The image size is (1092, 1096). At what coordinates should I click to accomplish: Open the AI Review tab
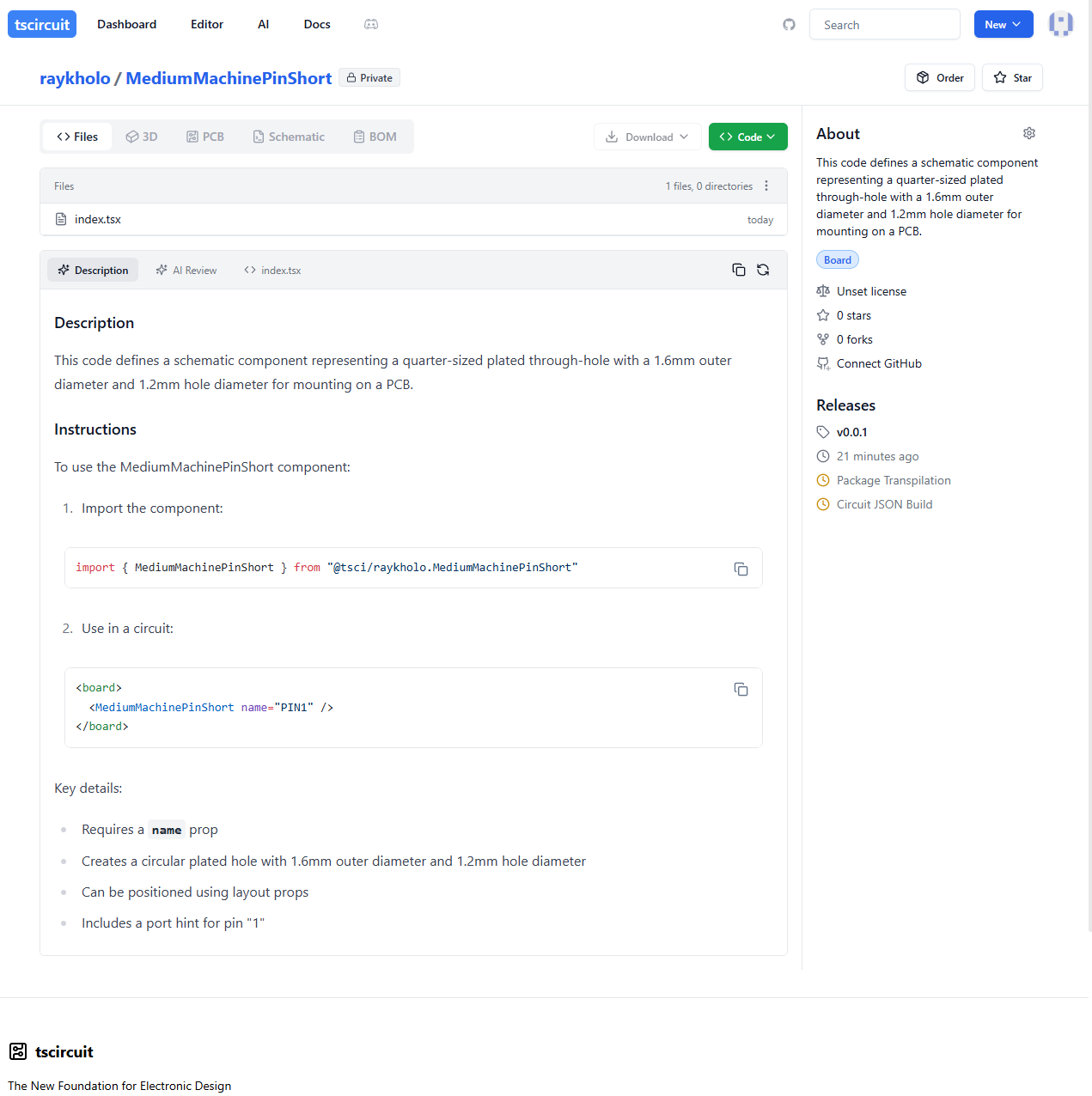click(x=186, y=270)
